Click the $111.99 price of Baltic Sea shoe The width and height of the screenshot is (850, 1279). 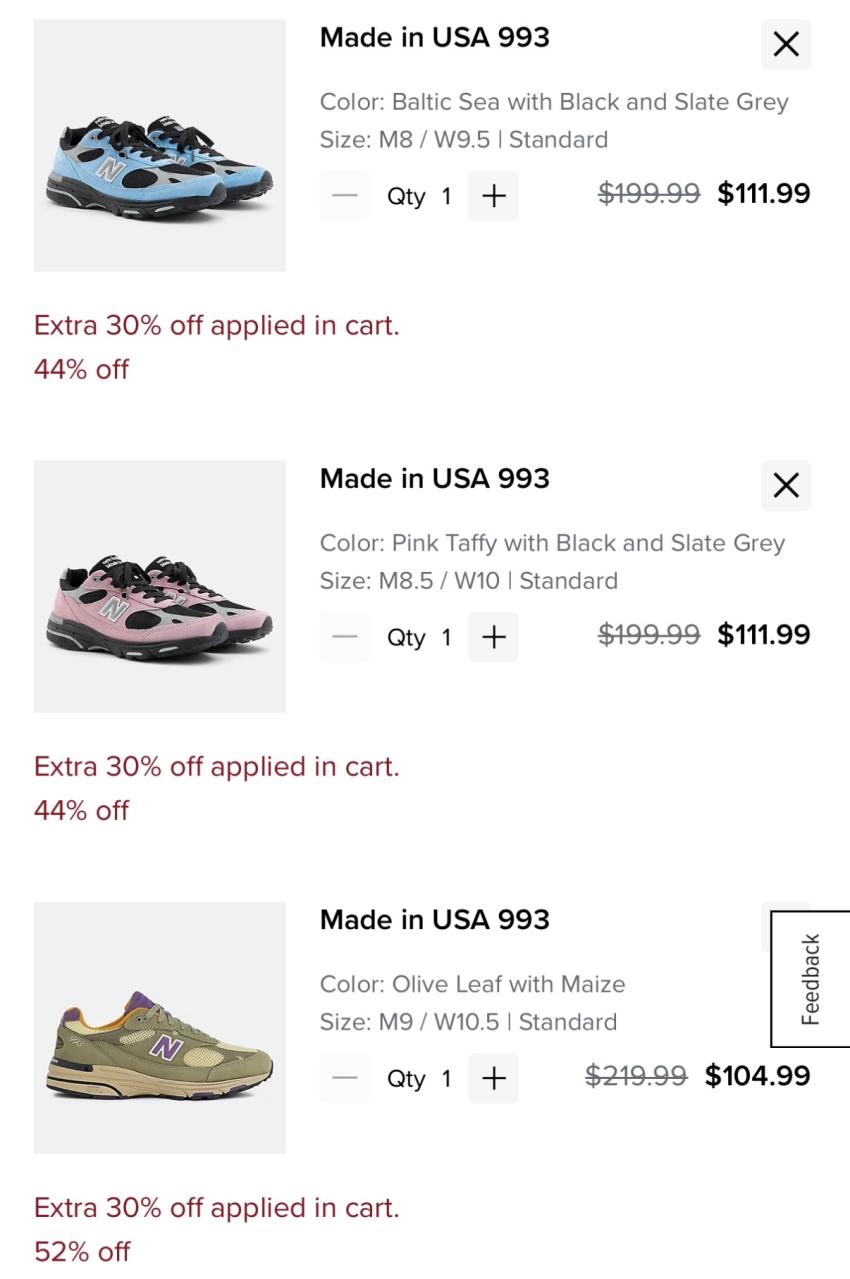pyautogui.click(x=763, y=193)
